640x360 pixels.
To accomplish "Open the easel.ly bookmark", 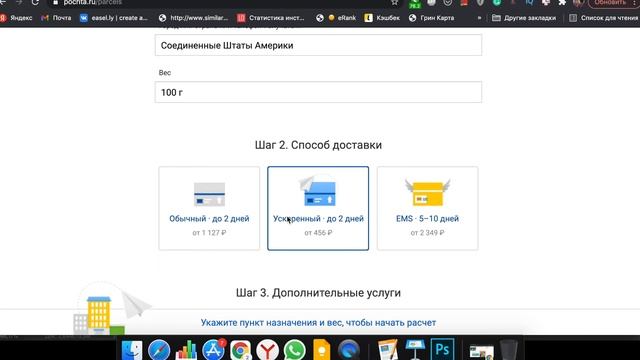I will coord(114,18).
